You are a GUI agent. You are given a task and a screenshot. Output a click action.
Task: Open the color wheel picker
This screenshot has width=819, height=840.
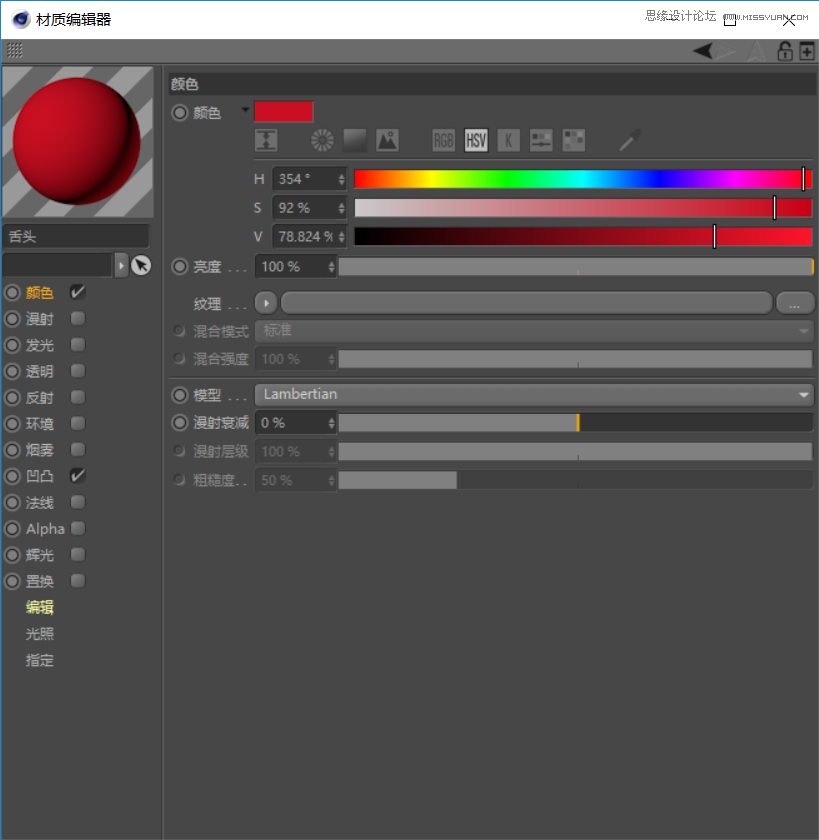click(321, 140)
